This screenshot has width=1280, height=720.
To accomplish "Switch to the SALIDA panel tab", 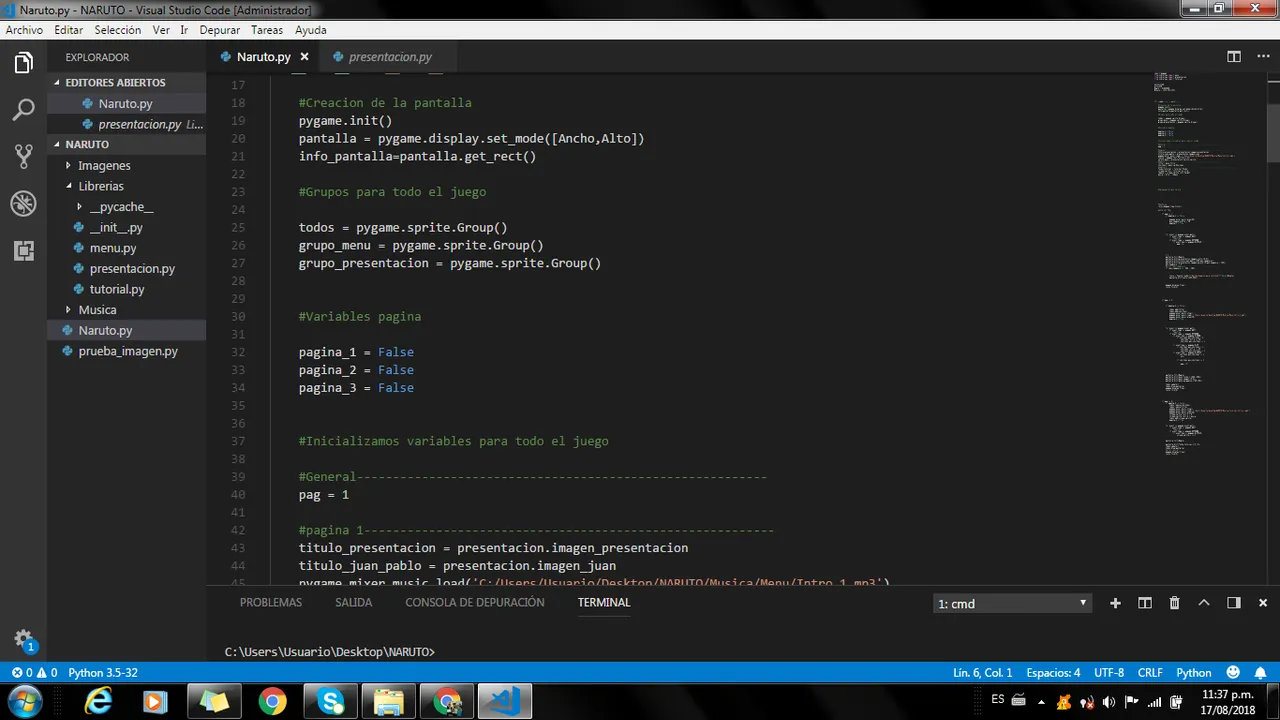I will [x=354, y=603].
